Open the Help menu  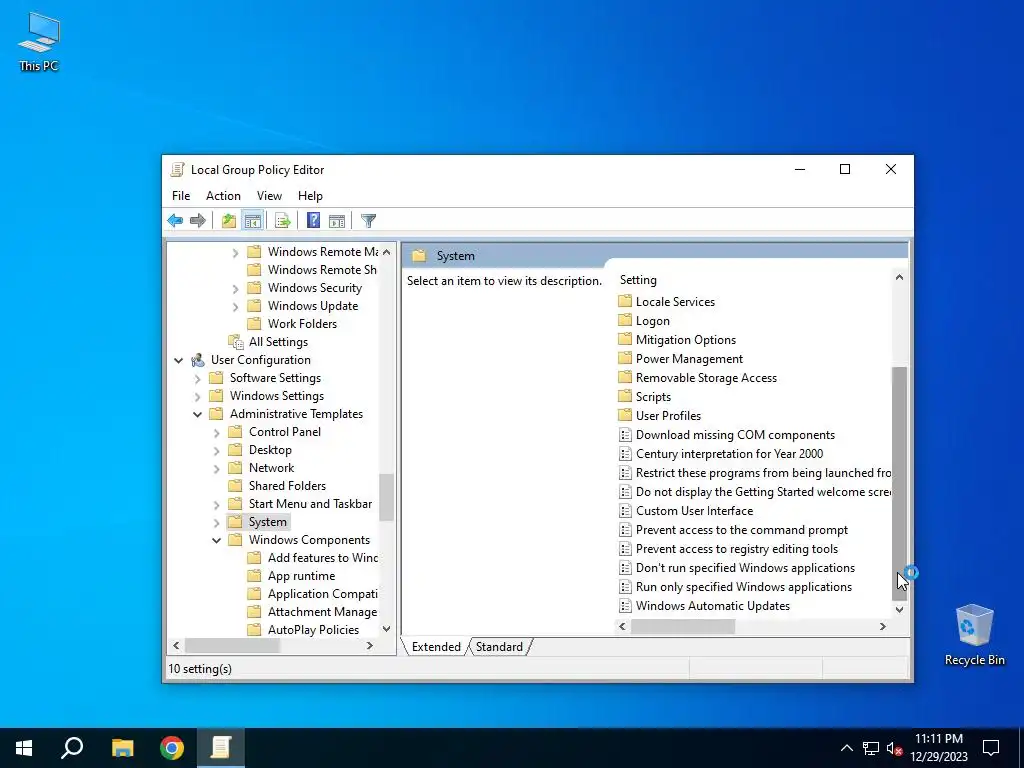[x=310, y=196]
